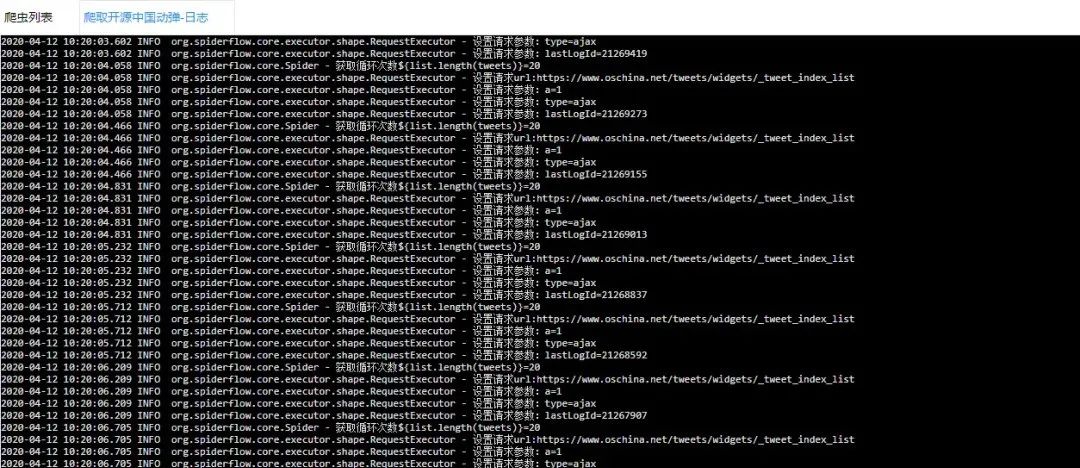Switch to the 爬虫列表 tab

[28, 17]
